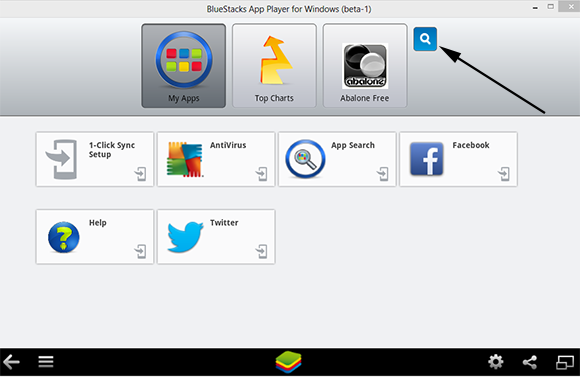
Task: Launch the Facebook app icon
Action: click(x=426, y=159)
